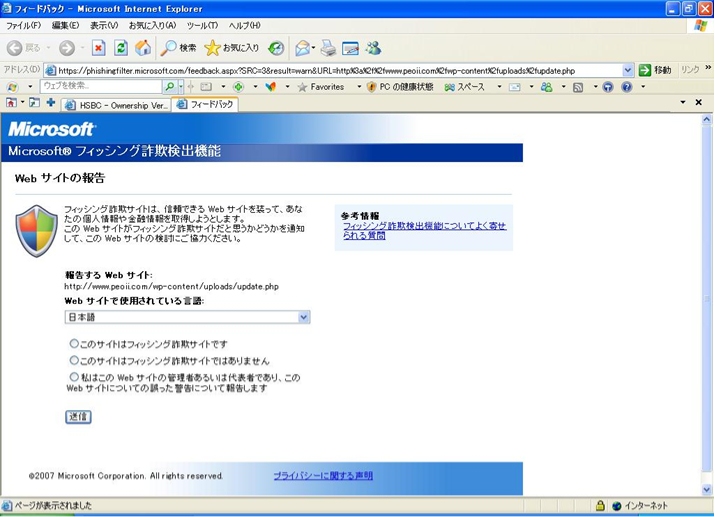The width and height of the screenshot is (715, 517).
Task: Open the ファイル(F) menu
Action: (x=23, y=25)
